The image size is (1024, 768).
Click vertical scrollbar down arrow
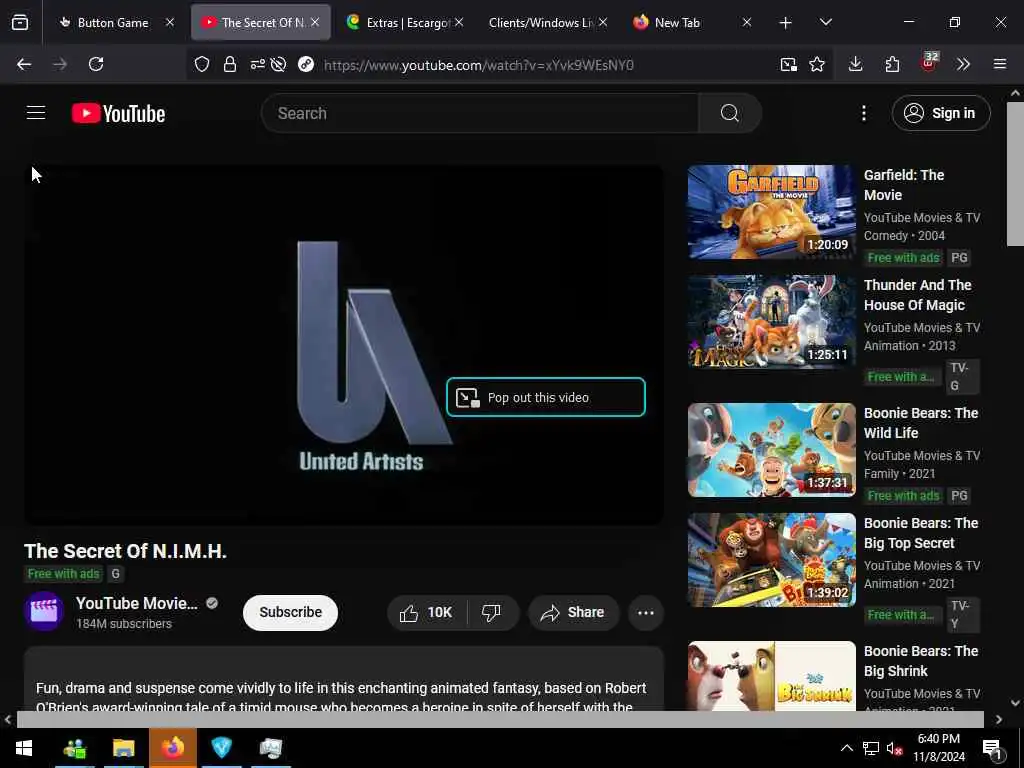[1015, 703]
